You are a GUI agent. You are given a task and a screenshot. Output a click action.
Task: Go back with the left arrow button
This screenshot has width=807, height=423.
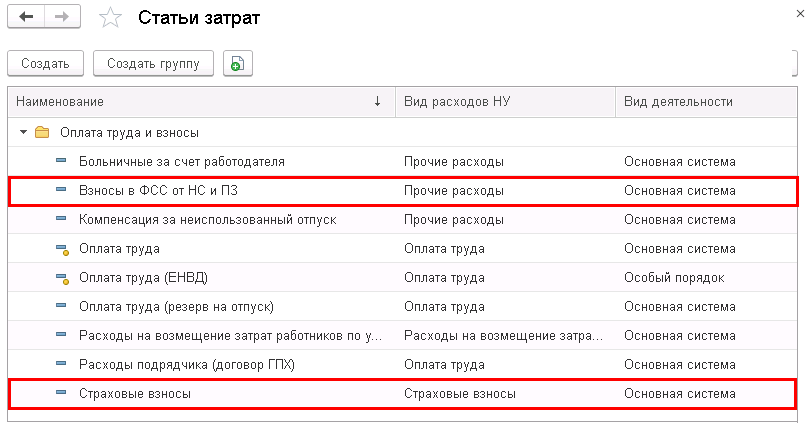pos(26,17)
